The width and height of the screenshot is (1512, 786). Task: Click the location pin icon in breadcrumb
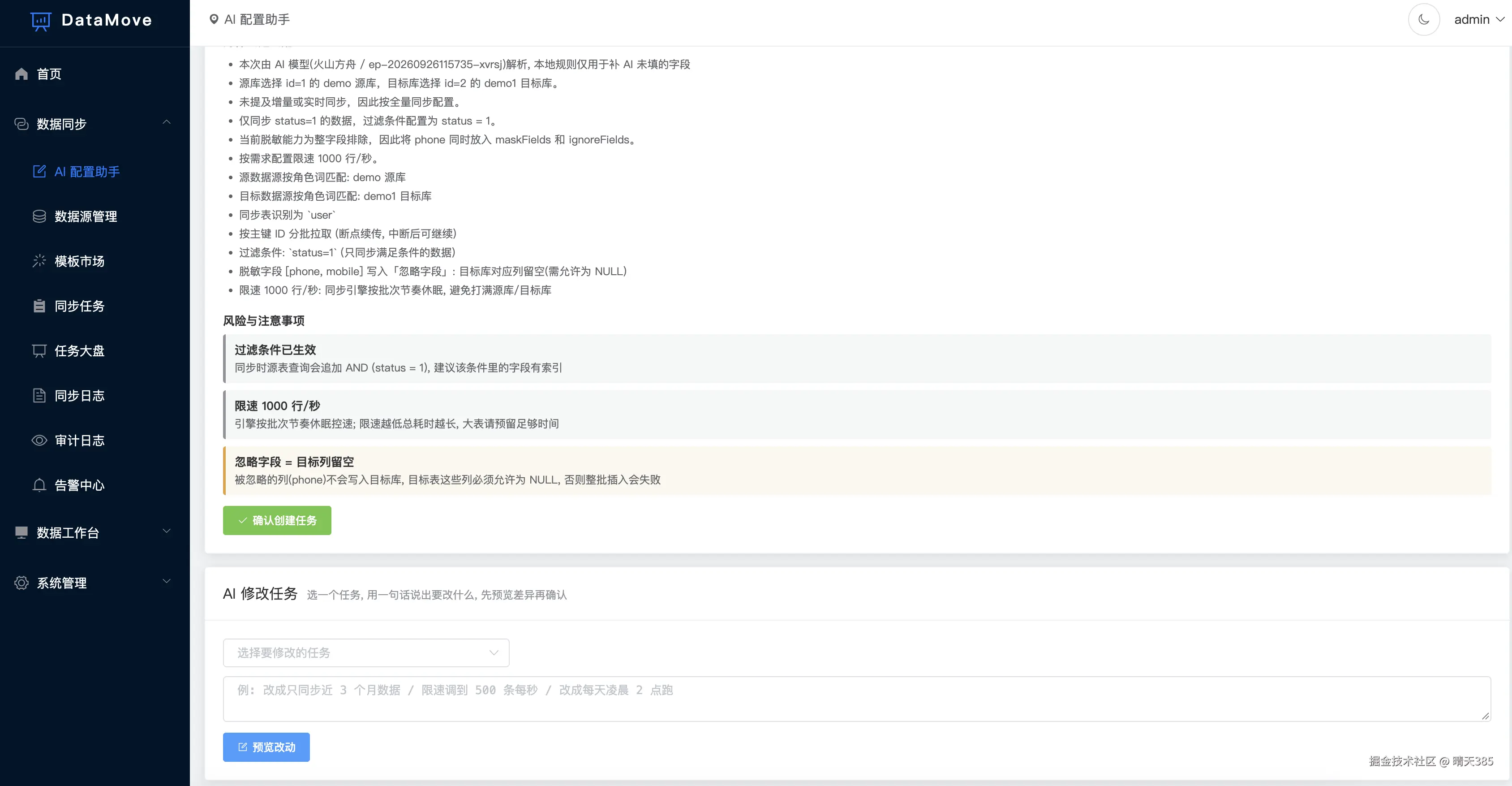214,19
